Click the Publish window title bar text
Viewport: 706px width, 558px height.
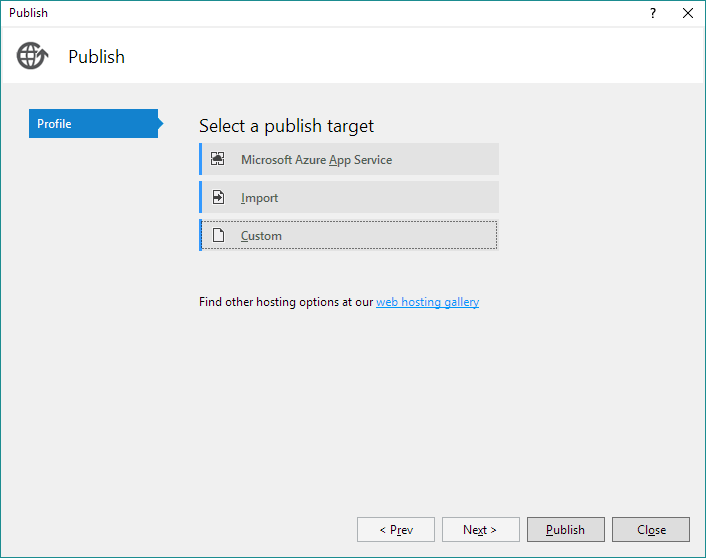coord(28,13)
